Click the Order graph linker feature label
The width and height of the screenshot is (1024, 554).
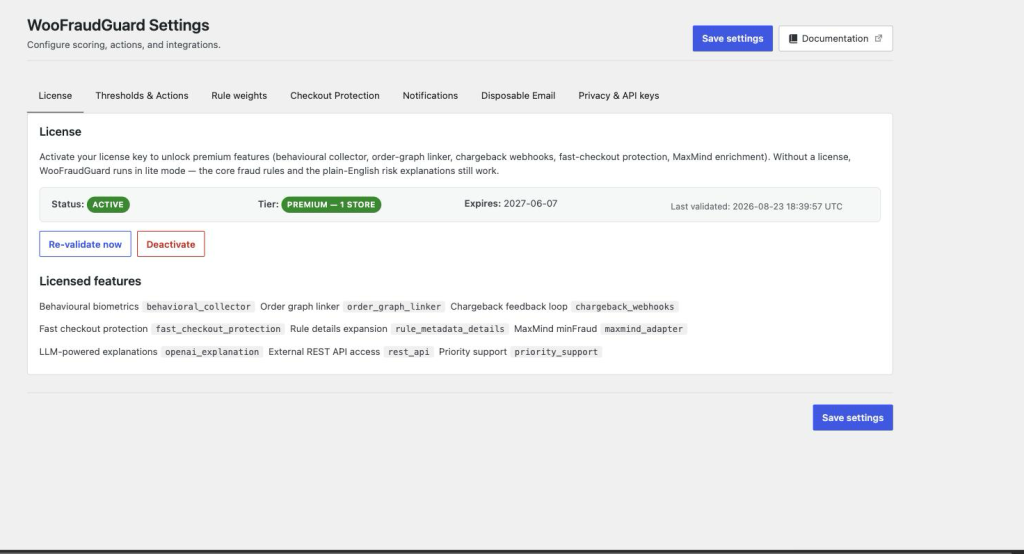tap(300, 306)
